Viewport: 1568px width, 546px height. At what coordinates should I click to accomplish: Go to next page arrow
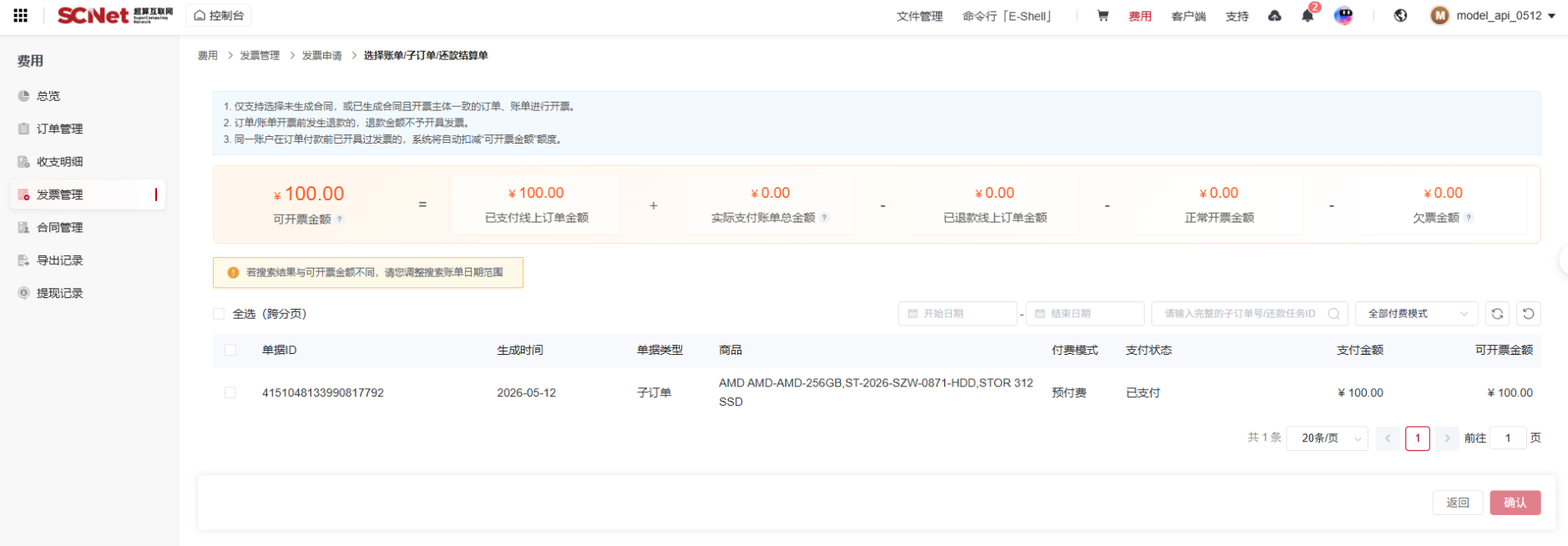click(x=1447, y=438)
